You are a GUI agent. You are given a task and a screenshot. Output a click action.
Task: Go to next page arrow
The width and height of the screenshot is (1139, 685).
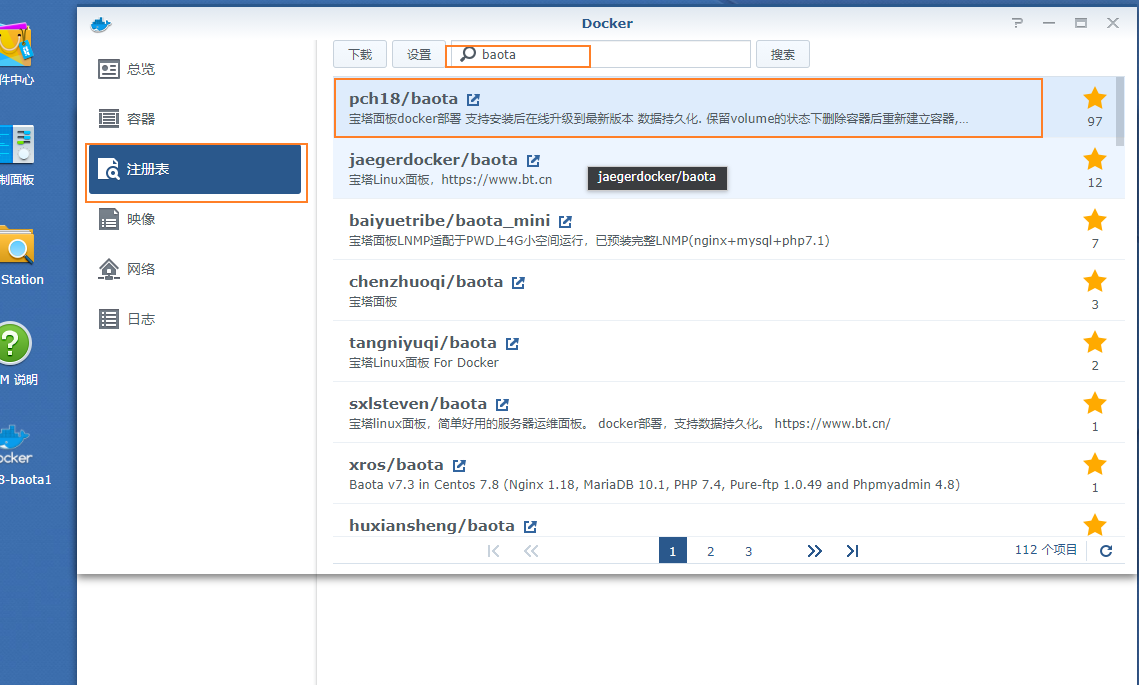coord(814,551)
